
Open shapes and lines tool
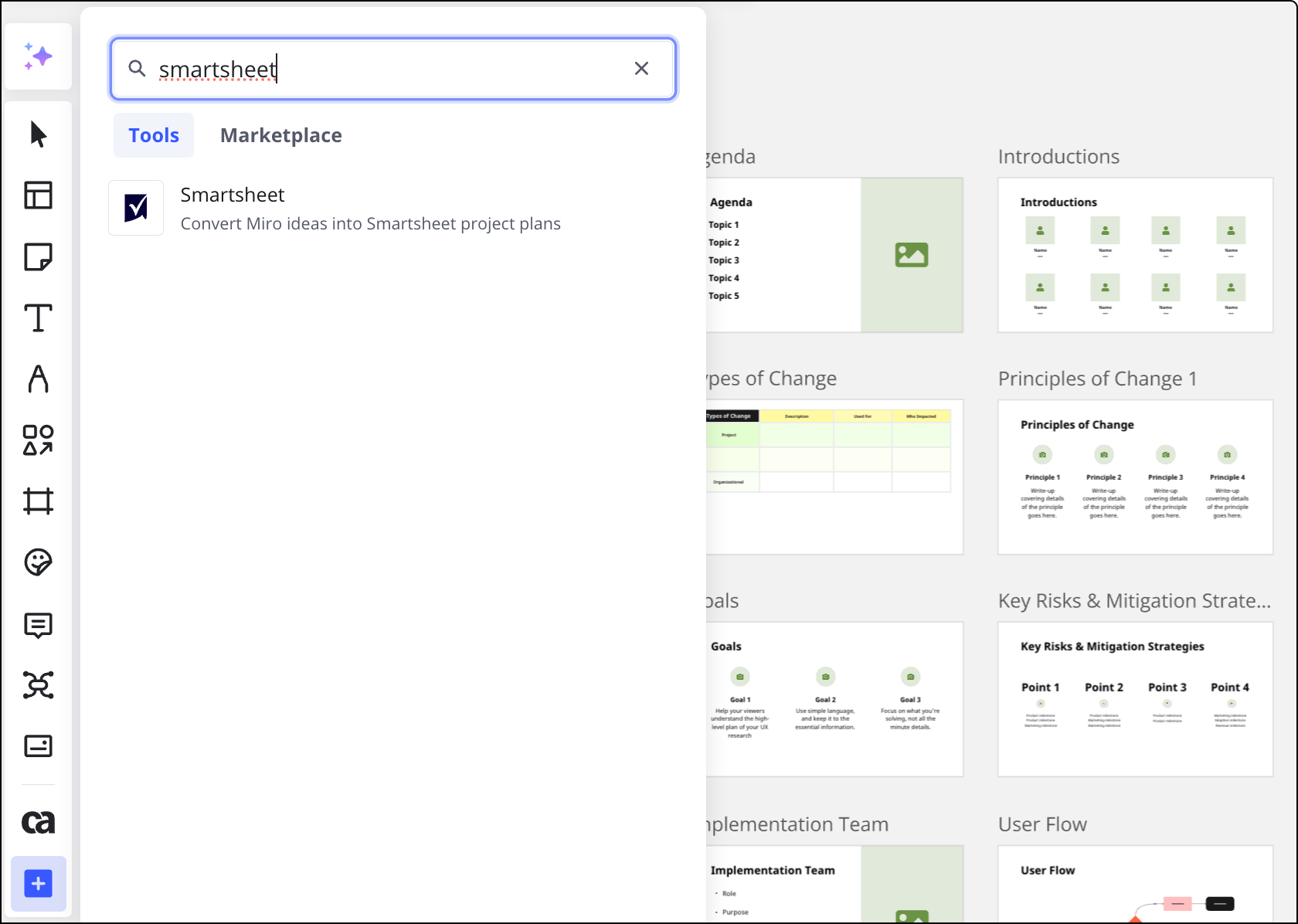pos(38,440)
